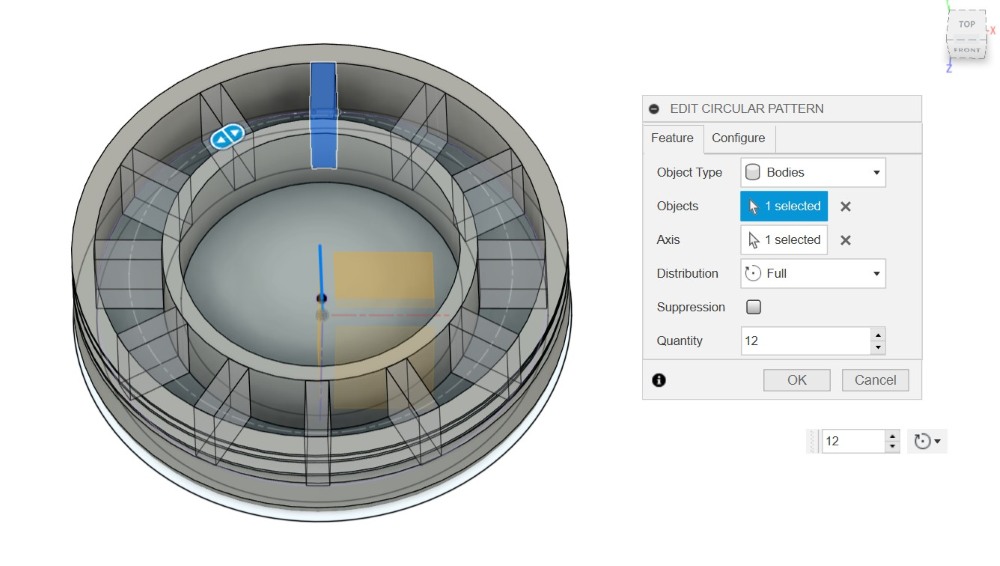The height and width of the screenshot is (566, 1000).
Task: Confirm the pattern with OK
Action: tap(797, 380)
